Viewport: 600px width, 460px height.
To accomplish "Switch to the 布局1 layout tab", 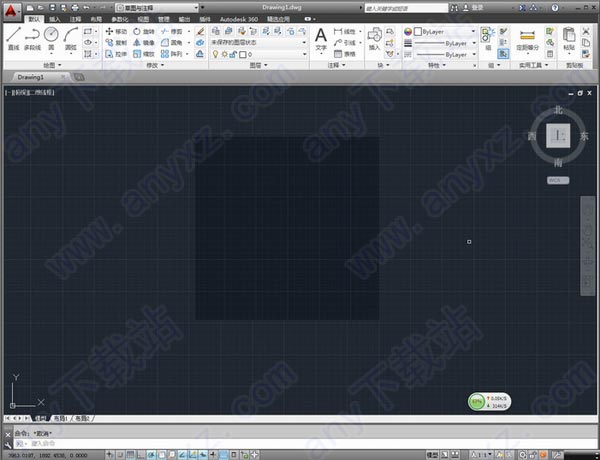I will point(61,419).
